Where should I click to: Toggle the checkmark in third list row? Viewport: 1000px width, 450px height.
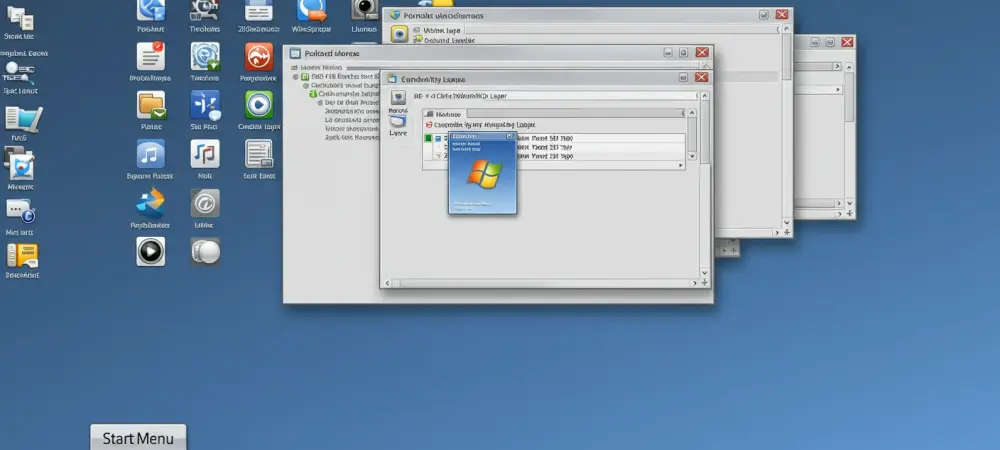tap(438, 157)
